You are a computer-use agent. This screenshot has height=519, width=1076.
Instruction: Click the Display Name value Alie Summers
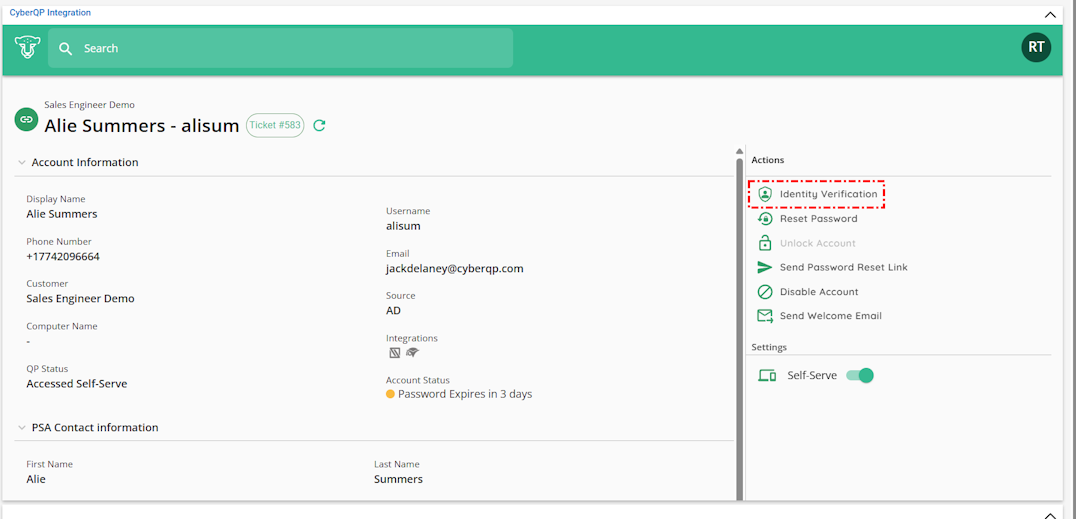(x=62, y=214)
